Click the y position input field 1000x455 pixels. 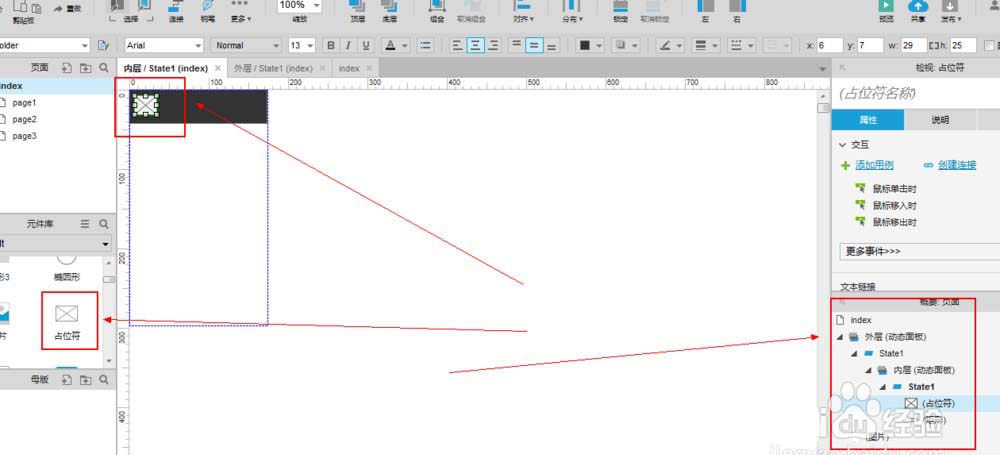tap(870, 45)
